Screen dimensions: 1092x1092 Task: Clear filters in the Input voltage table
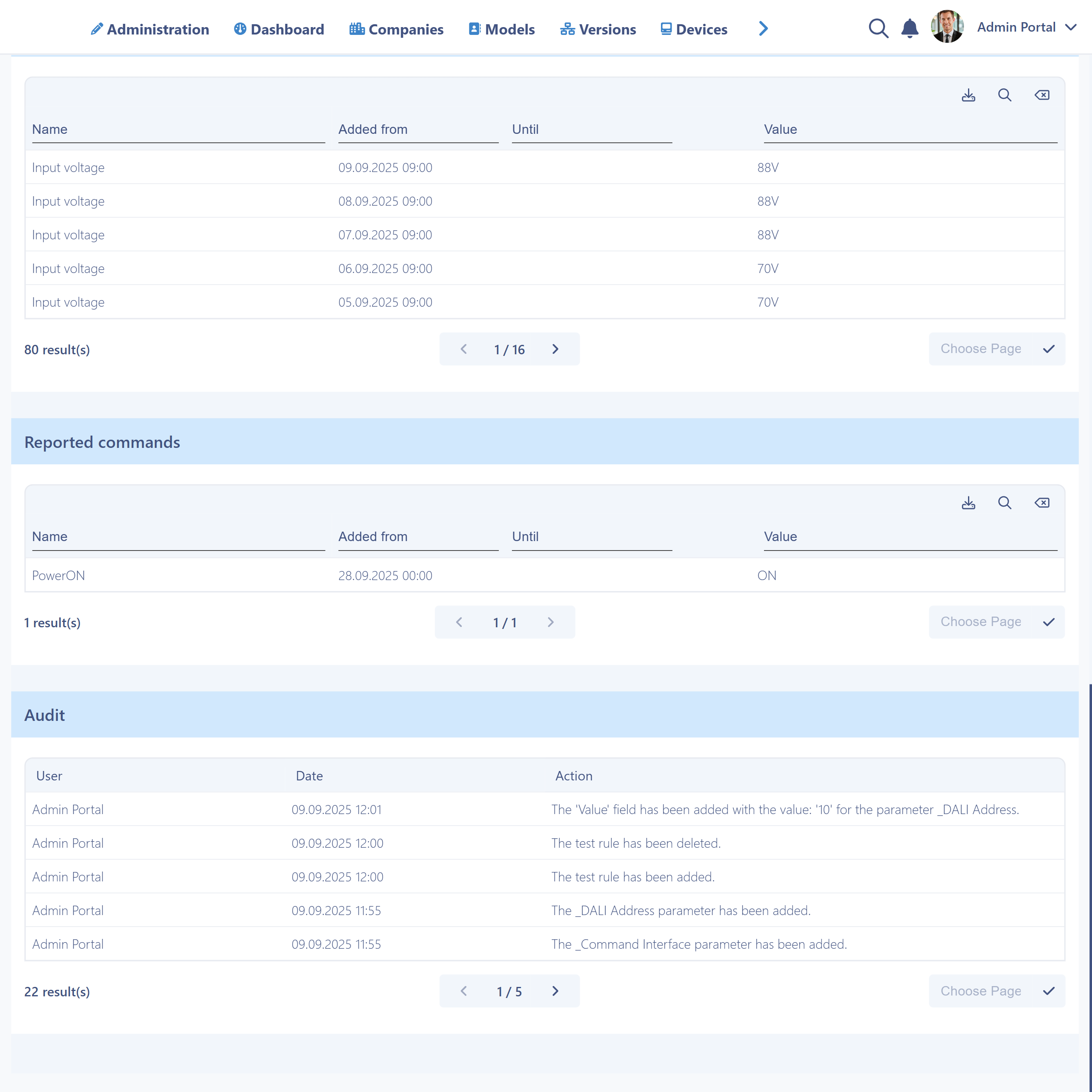(1042, 95)
